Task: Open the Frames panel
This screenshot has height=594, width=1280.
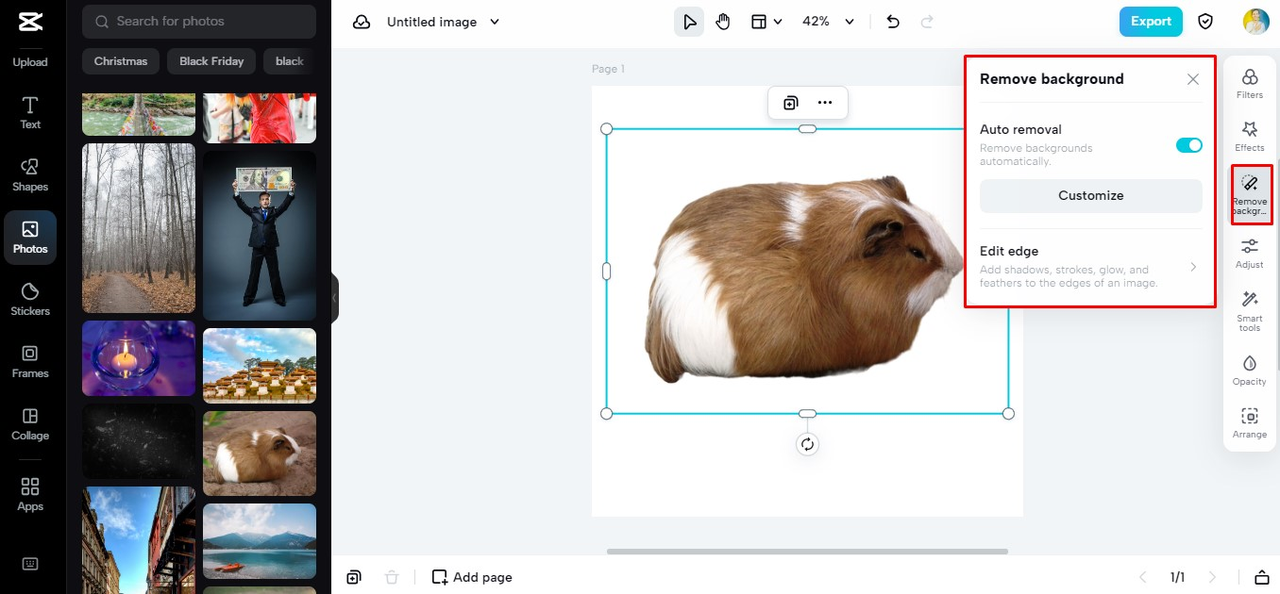Action: pos(30,362)
